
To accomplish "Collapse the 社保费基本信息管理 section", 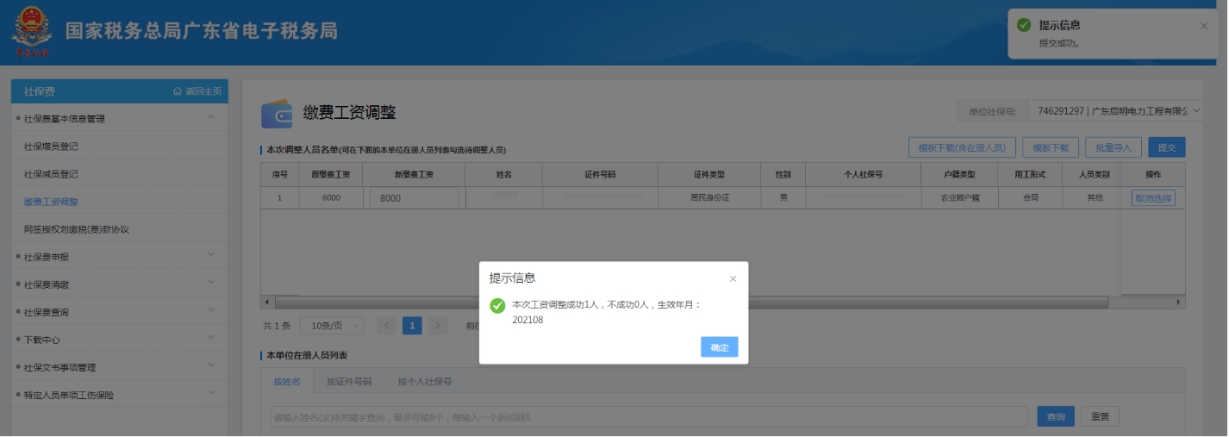I will tap(211, 119).
